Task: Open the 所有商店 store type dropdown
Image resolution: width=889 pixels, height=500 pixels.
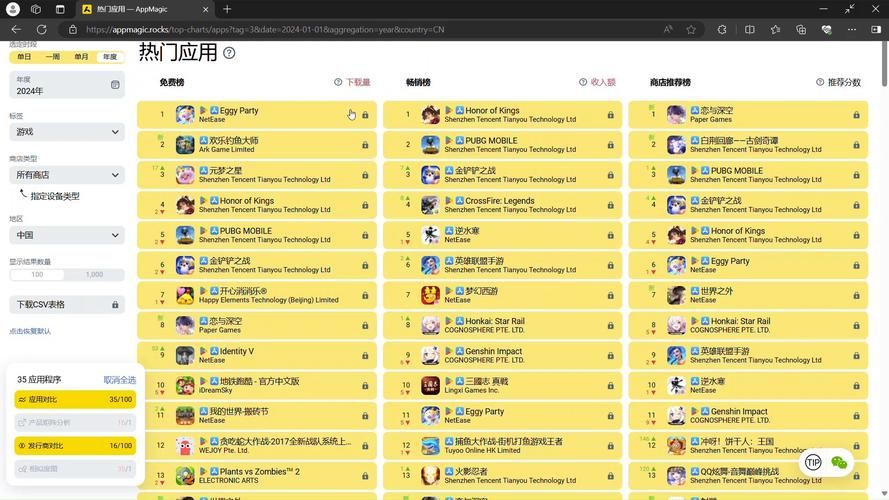Action: 67,175
